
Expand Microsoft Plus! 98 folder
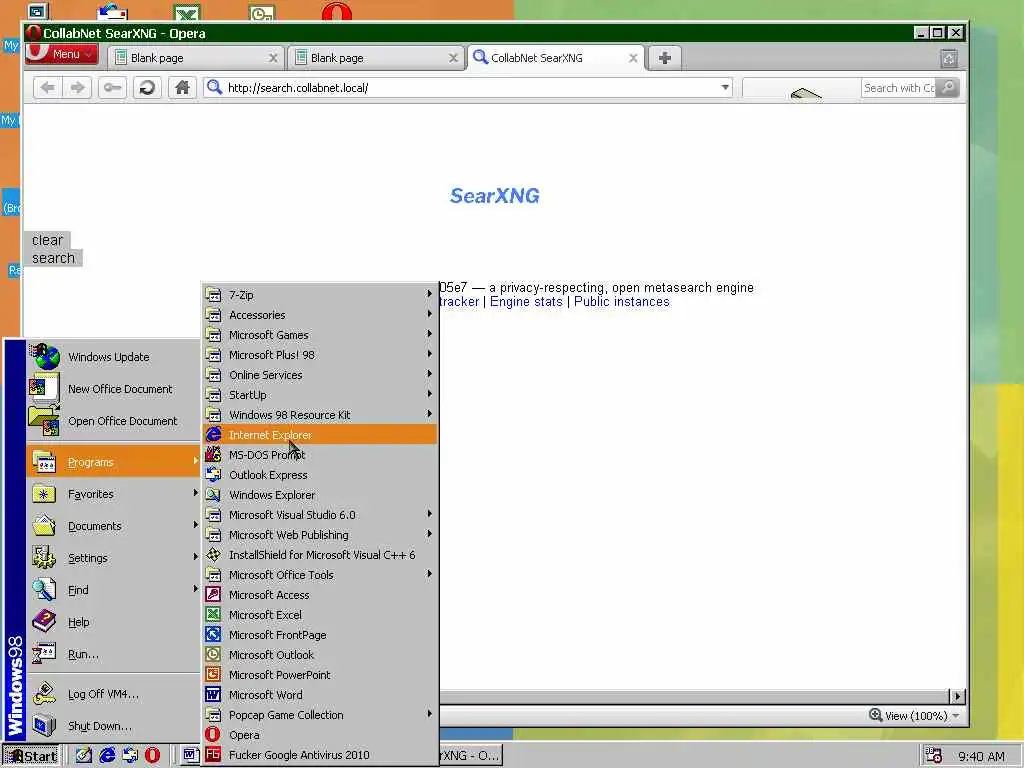pyautogui.click(x=320, y=355)
